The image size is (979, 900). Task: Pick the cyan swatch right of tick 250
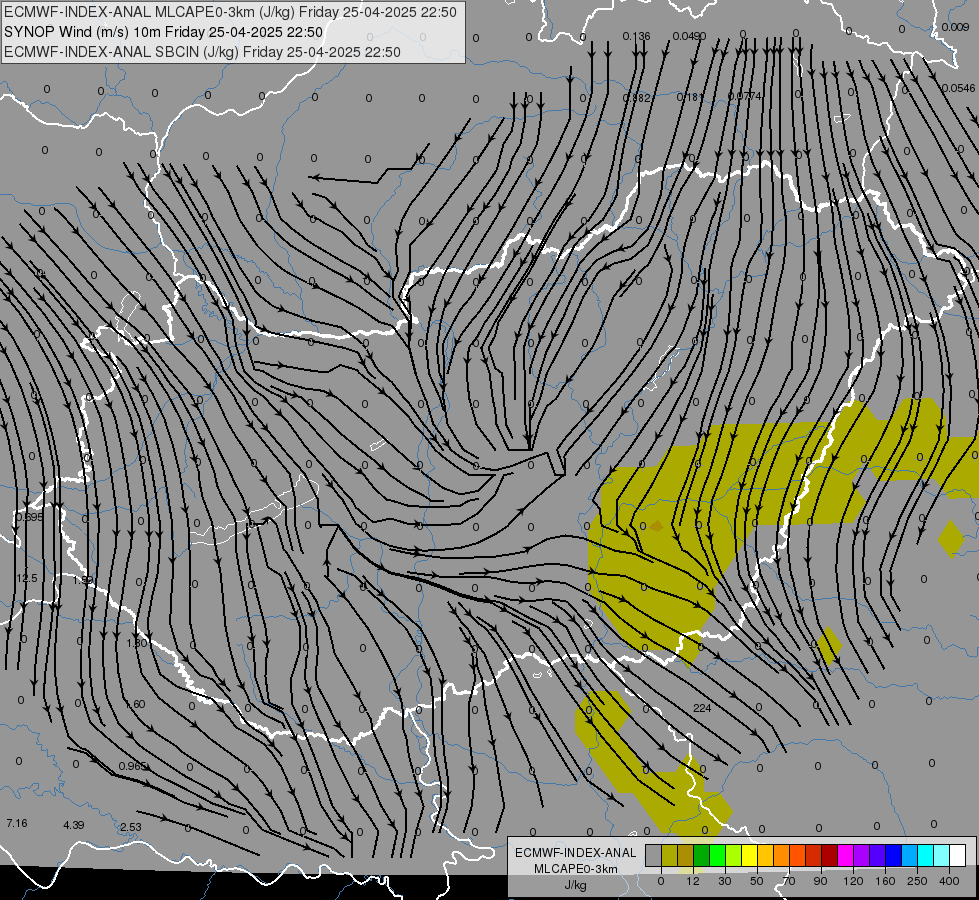coord(926,855)
